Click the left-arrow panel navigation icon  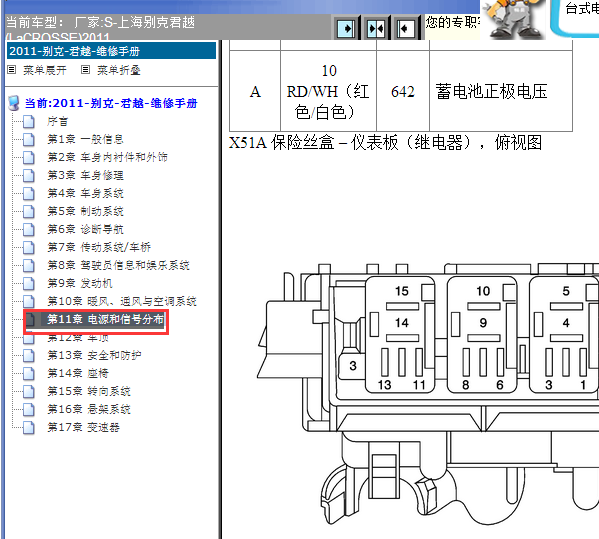point(405,28)
